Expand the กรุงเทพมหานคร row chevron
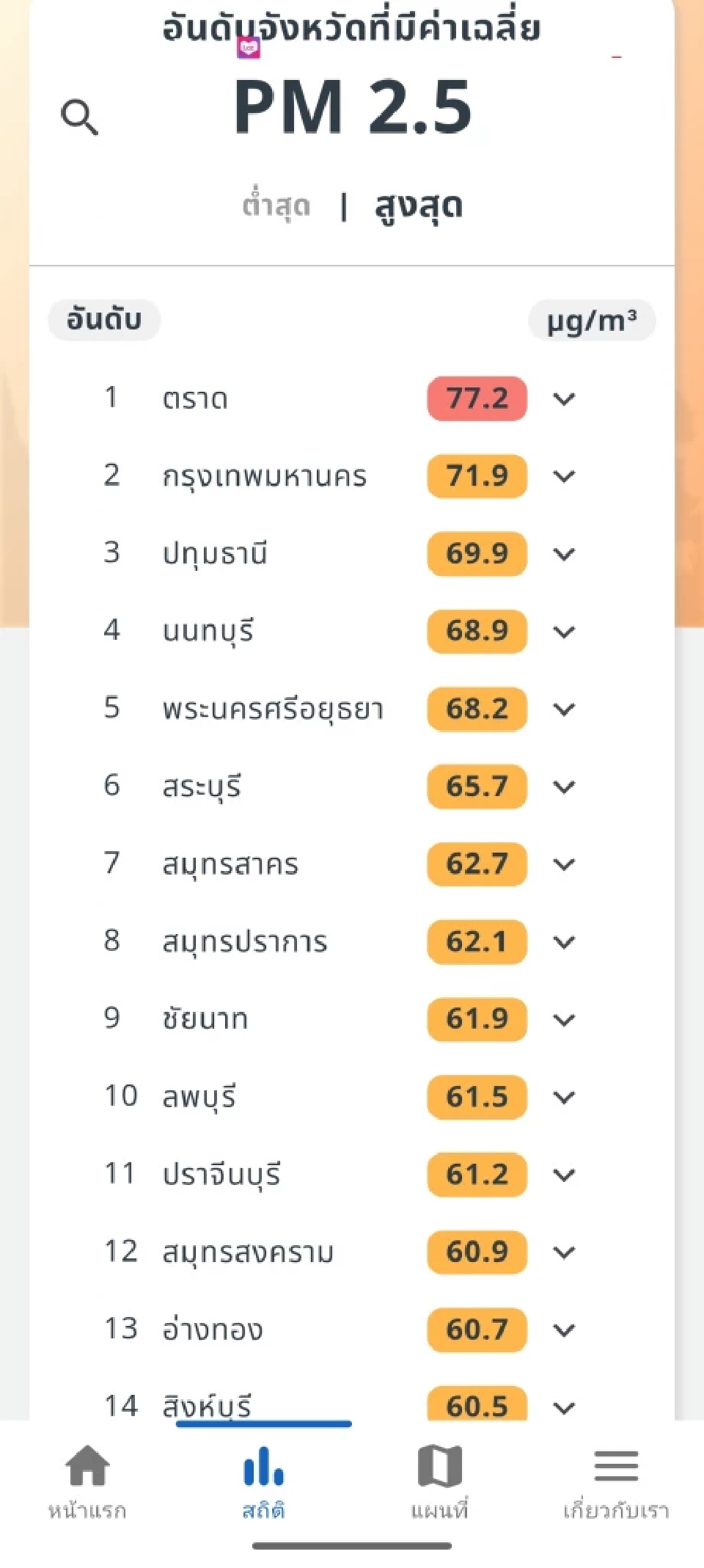The height and width of the screenshot is (1568, 704). (x=564, y=477)
